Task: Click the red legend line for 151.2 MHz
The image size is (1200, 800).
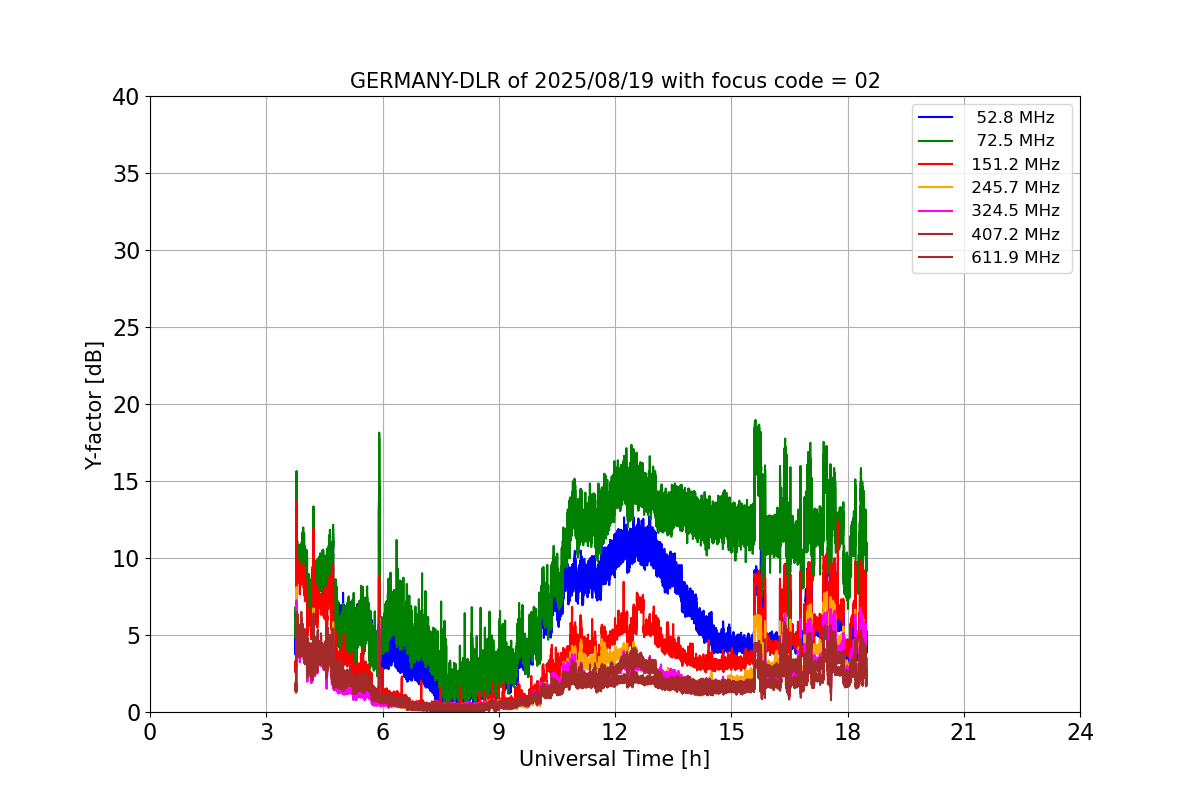Action: tap(936, 165)
